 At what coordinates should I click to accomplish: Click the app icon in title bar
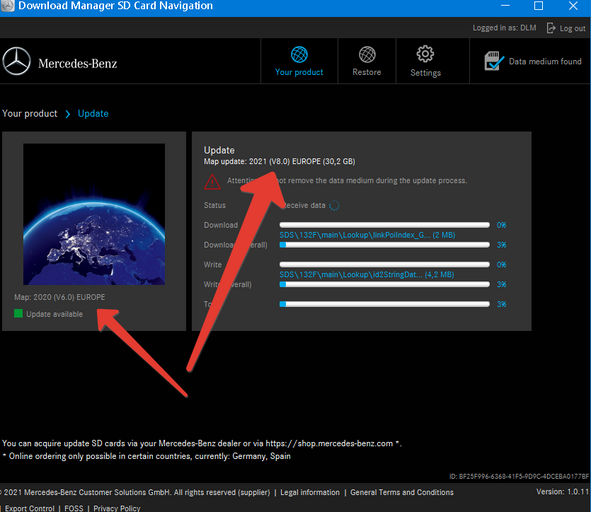[7, 5]
